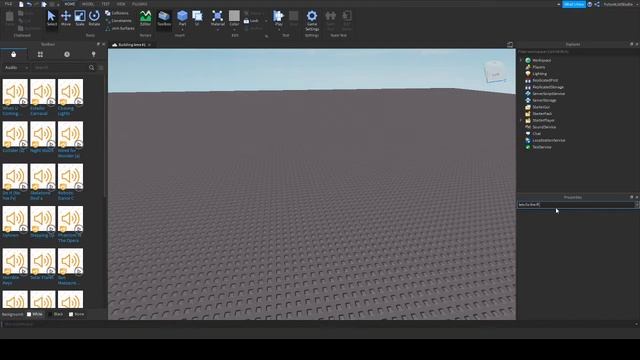Open the Audio category dropdown
The image size is (640, 360).
[x=16, y=68]
